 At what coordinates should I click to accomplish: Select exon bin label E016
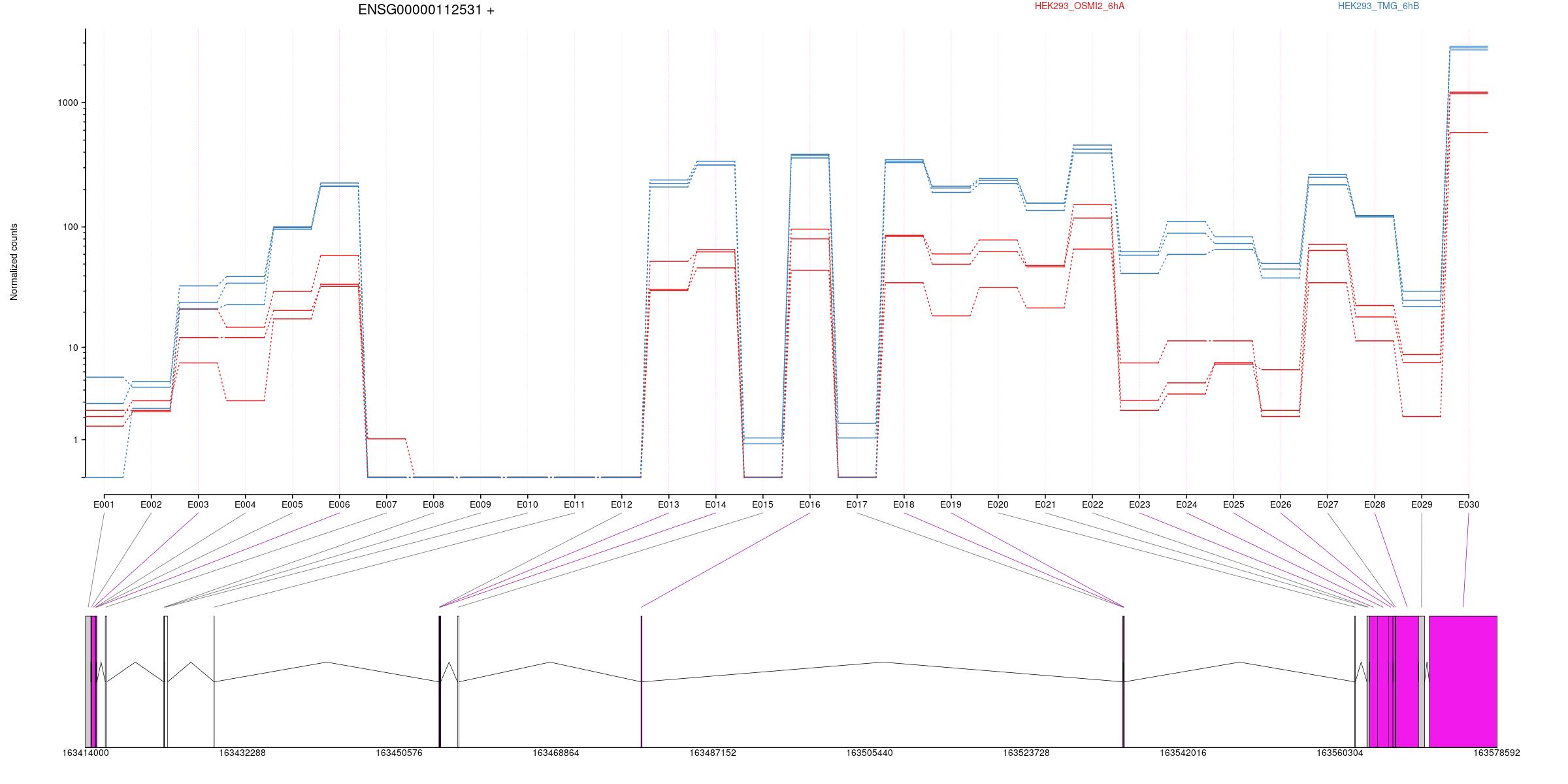(809, 504)
